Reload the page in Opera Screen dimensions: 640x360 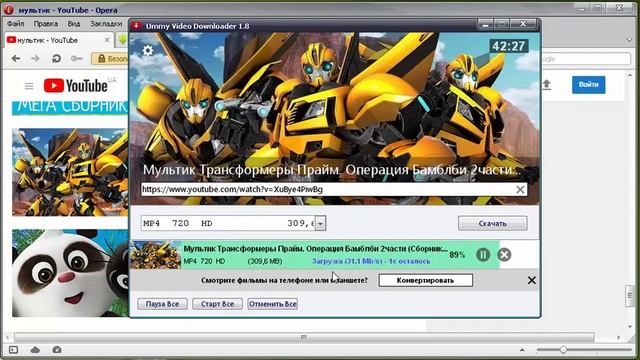click(56, 59)
